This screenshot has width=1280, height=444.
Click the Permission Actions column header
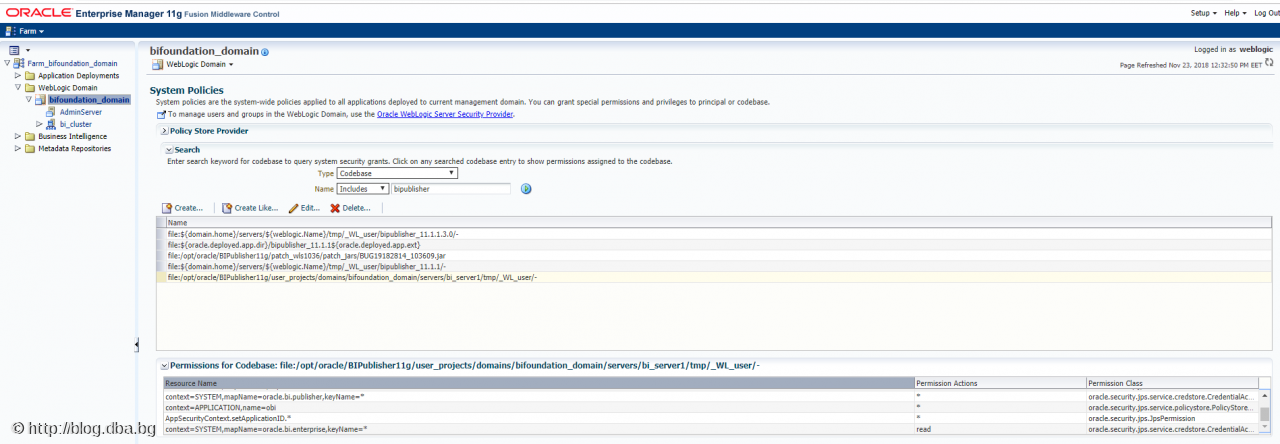tap(1000, 383)
